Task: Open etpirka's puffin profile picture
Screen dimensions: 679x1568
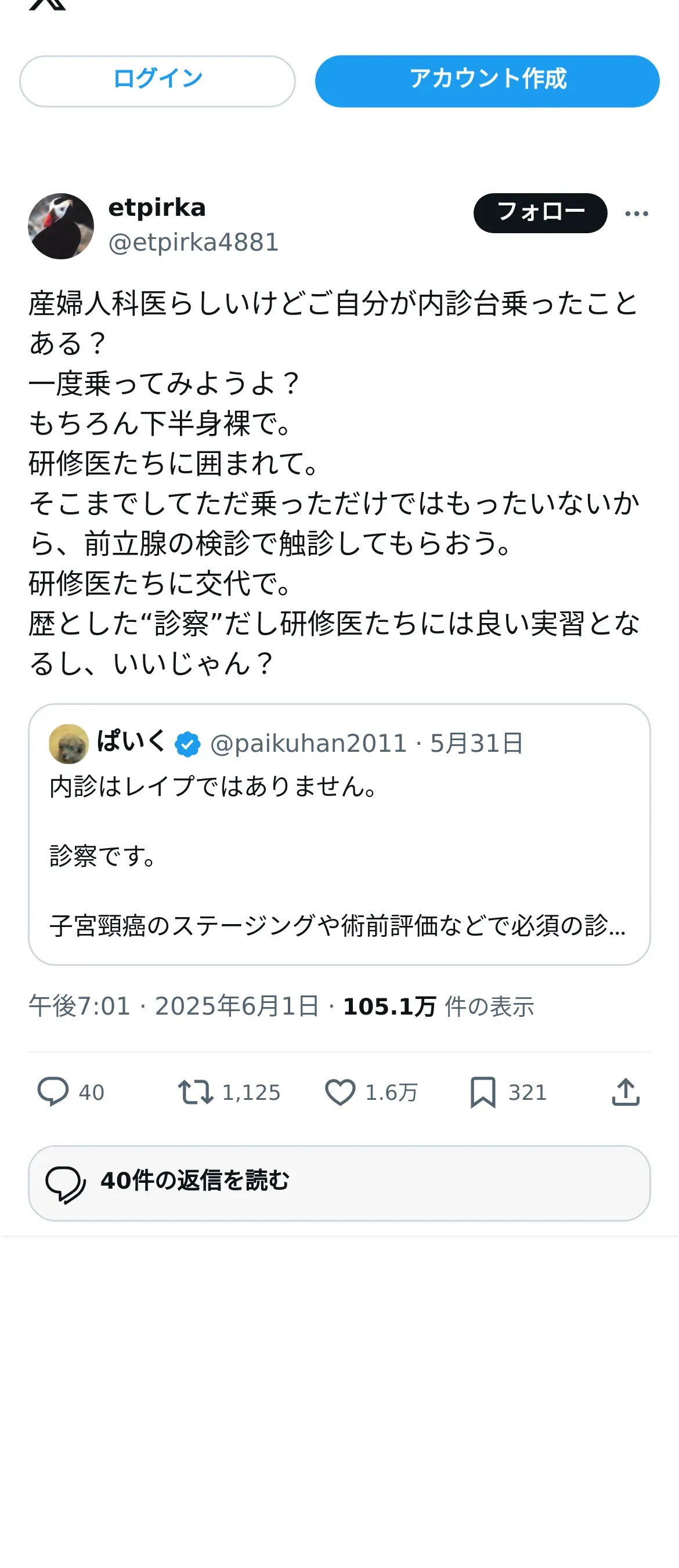Action: (61, 226)
